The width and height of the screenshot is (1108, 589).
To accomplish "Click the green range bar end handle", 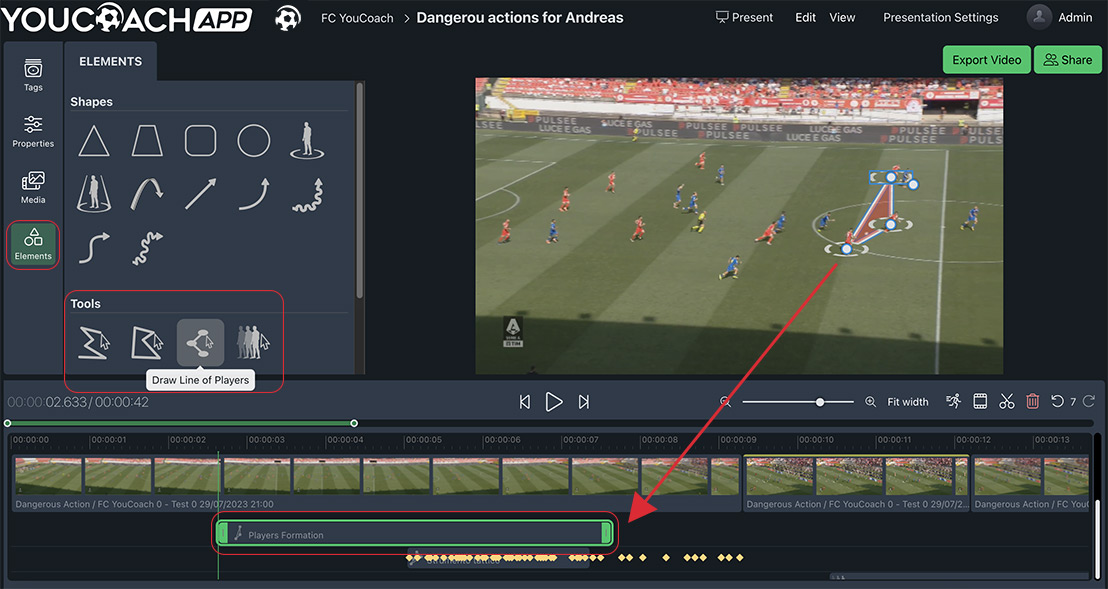I will pyautogui.click(x=354, y=423).
